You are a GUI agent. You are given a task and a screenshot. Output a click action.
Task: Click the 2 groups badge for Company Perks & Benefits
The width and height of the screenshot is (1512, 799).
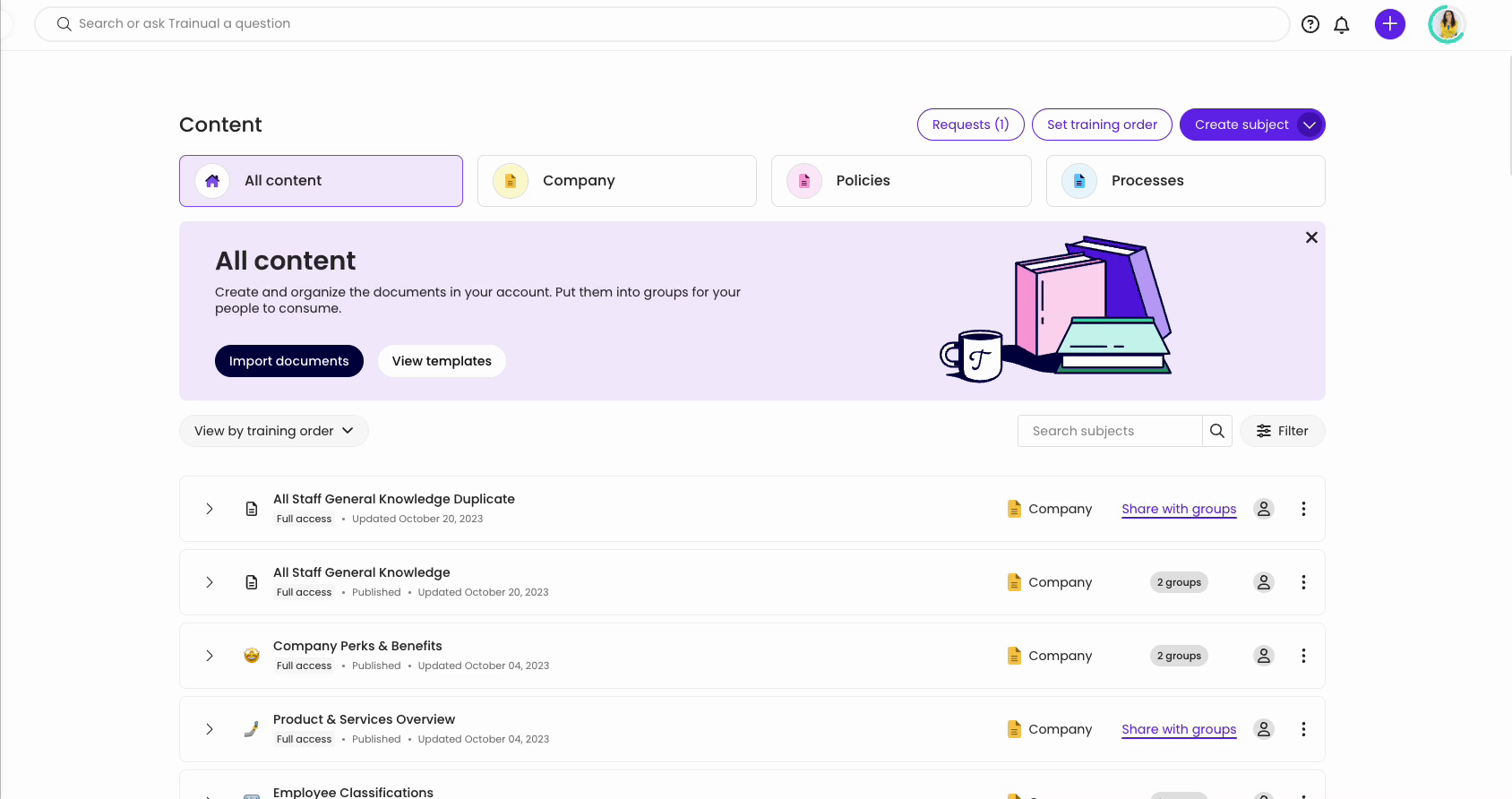1179,656
